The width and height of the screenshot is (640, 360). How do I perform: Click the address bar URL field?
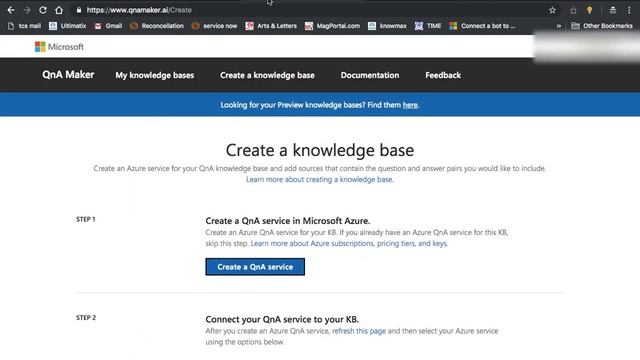pos(310,10)
